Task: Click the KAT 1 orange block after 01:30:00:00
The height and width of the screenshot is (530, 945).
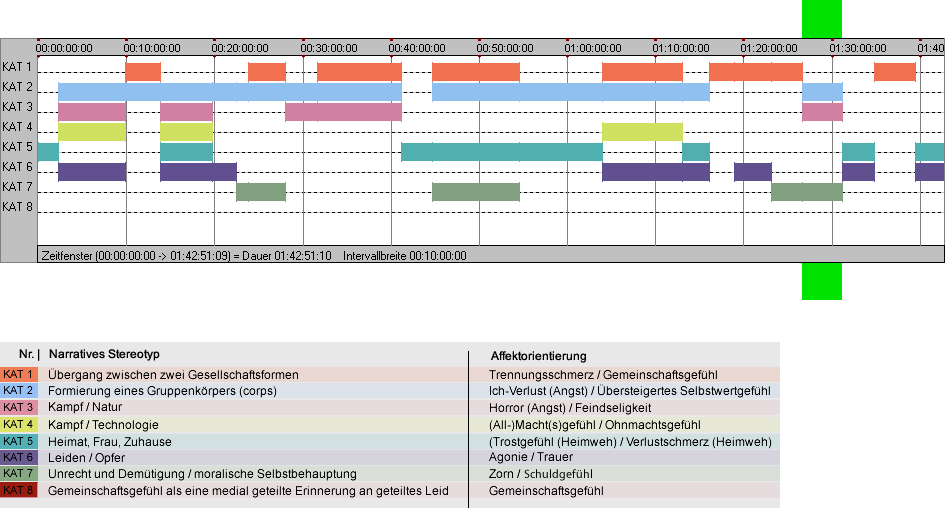Action: click(x=895, y=72)
